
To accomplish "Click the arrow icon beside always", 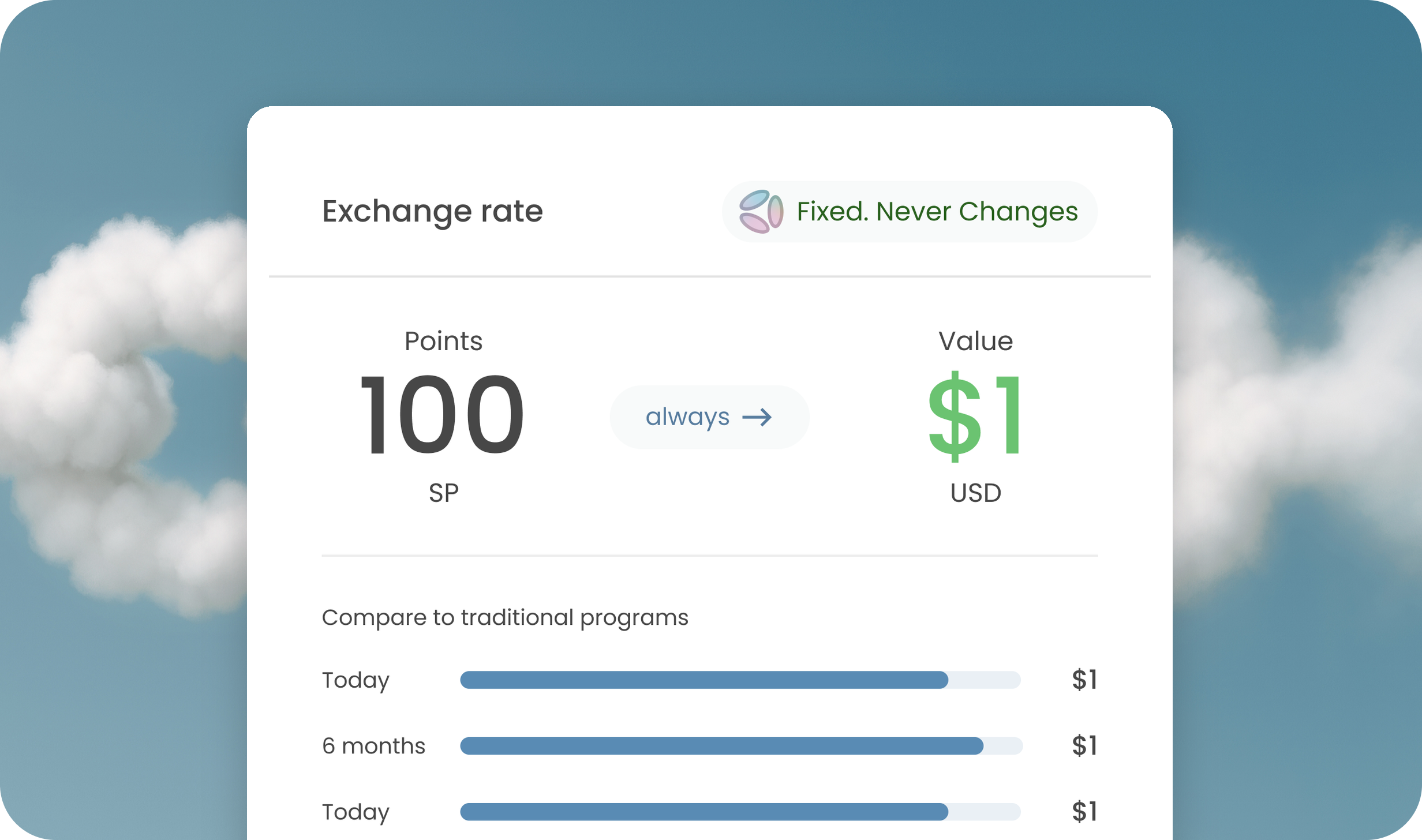I will [x=757, y=417].
